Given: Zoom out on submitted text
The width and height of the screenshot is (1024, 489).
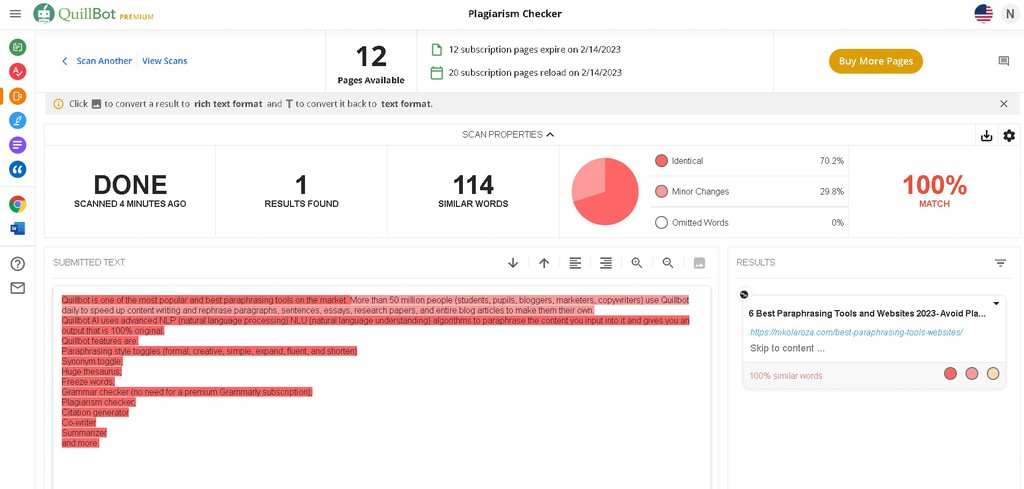Looking at the screenshot, I should click(668, 262).
